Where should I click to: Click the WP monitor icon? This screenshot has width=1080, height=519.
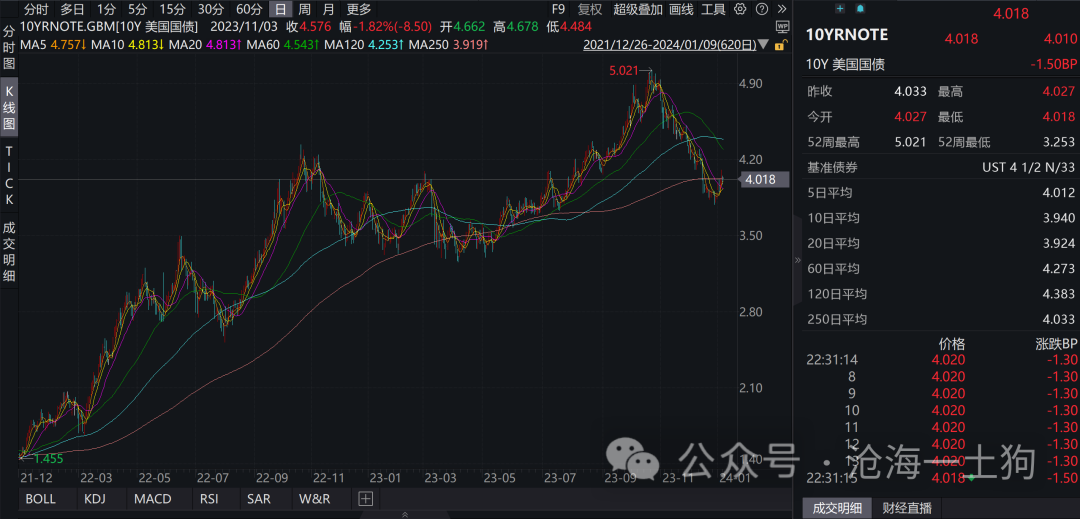pos(782,28)
